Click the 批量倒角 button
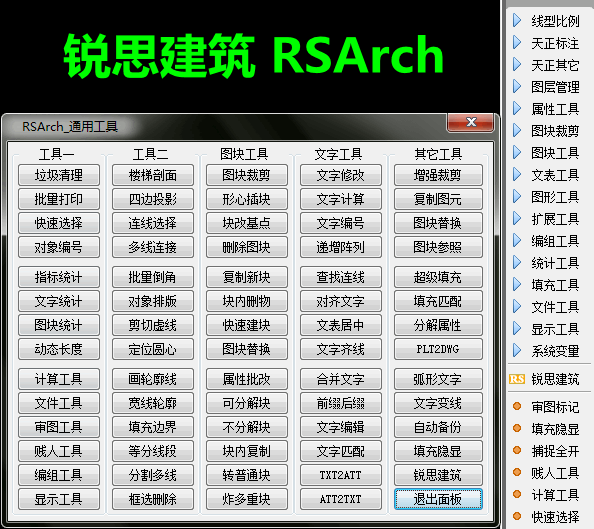The height and width of the screenshot is (529, 594). (153, 277)
